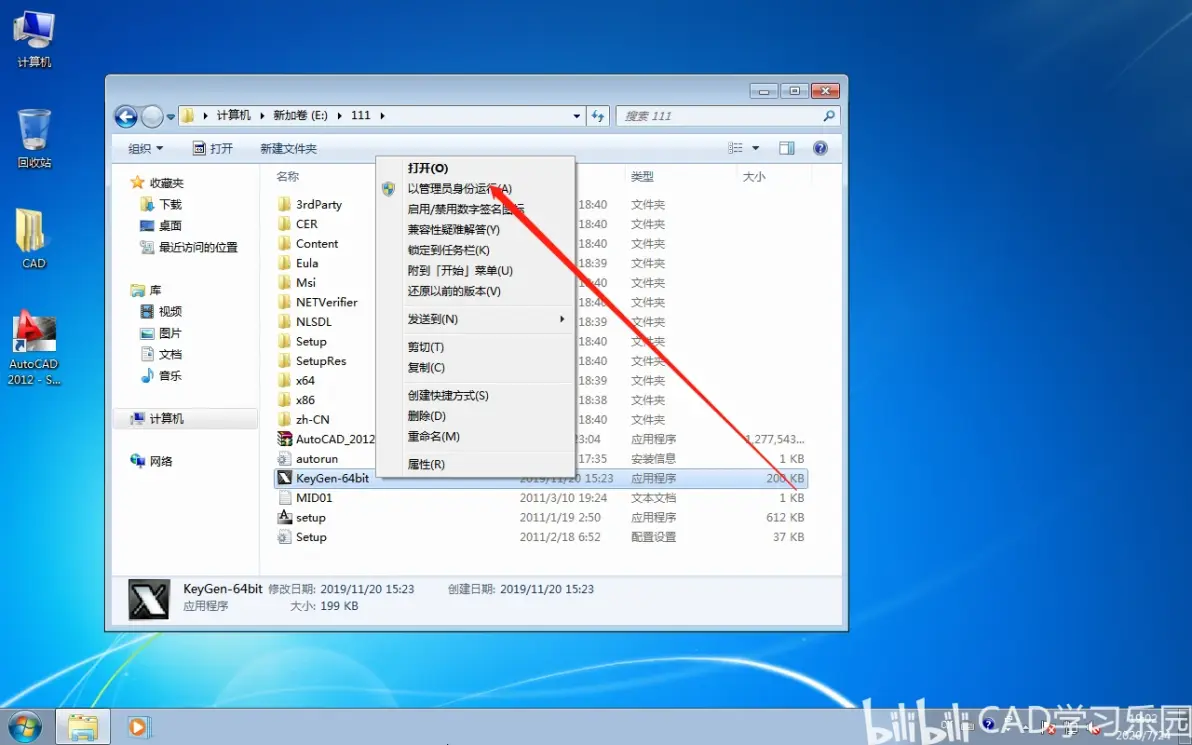Screen dimensions: 1192x745
Task: Select 音乐 library in navigation pane
Action: (x=161, y=376)
